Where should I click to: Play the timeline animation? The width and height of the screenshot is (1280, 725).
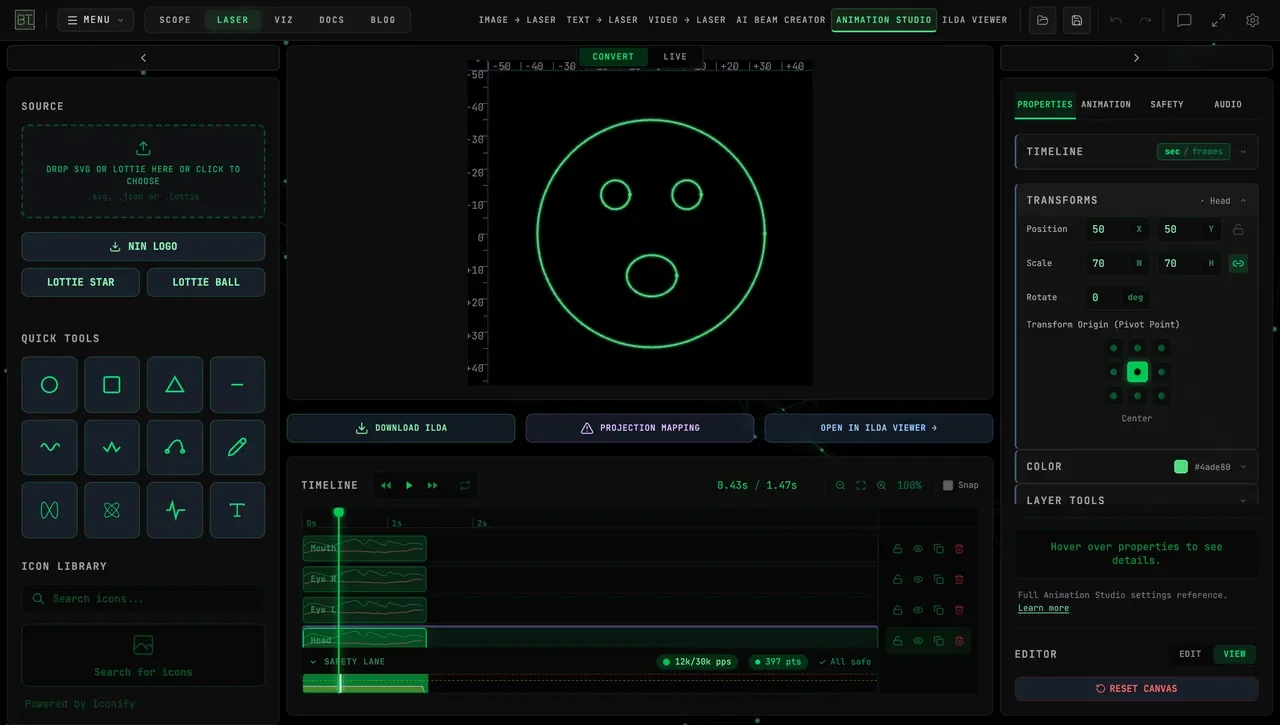[409, 485]
